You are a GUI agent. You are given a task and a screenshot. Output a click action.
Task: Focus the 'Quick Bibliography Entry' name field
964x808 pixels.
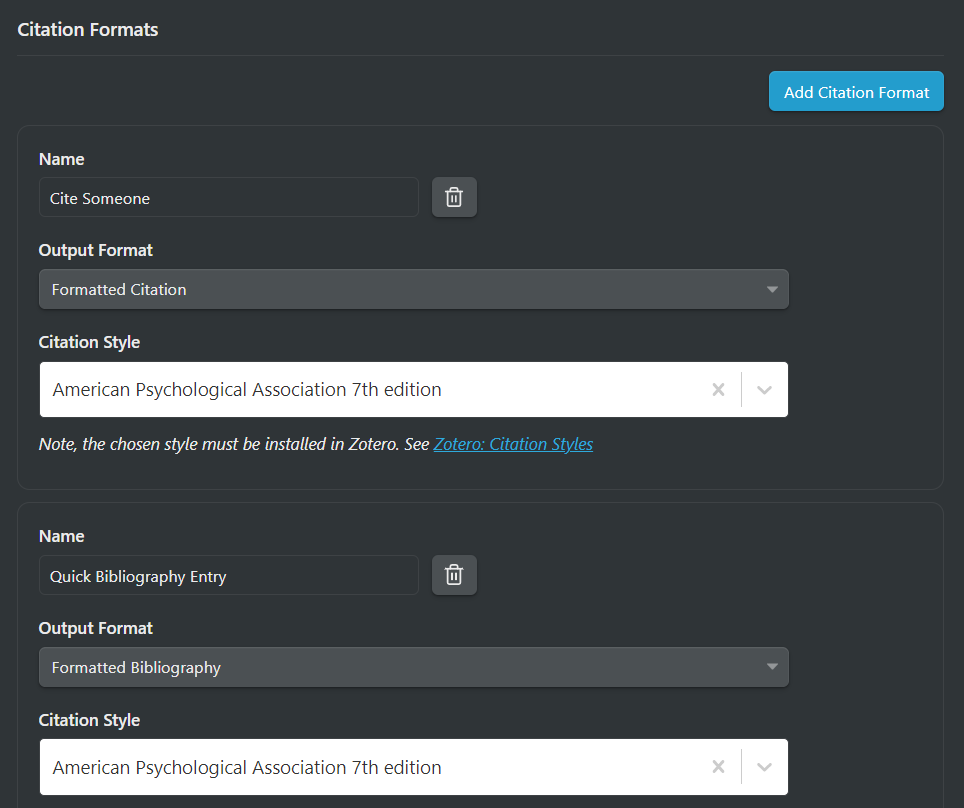pyautogui.click(x=228, y=576)
